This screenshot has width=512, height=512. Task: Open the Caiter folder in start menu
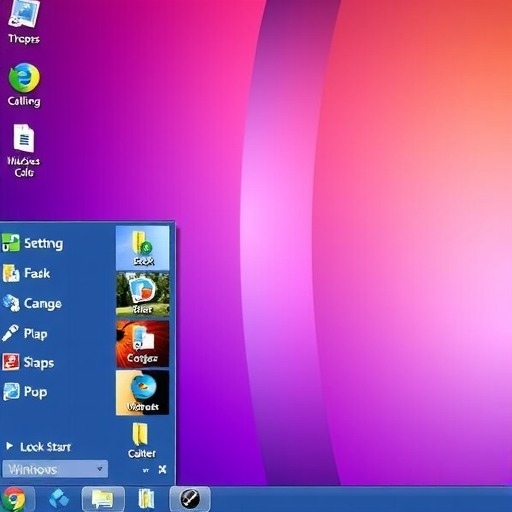point(142,440)
